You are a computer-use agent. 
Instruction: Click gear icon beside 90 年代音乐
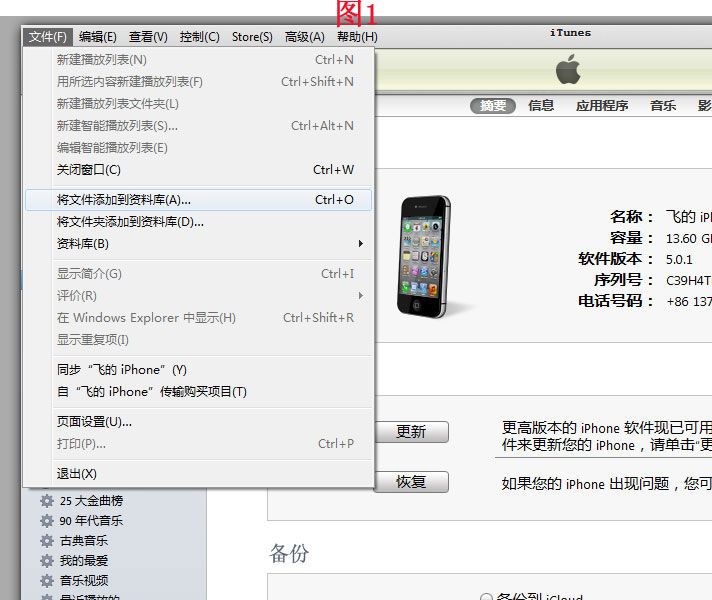[x=47, y=521]
